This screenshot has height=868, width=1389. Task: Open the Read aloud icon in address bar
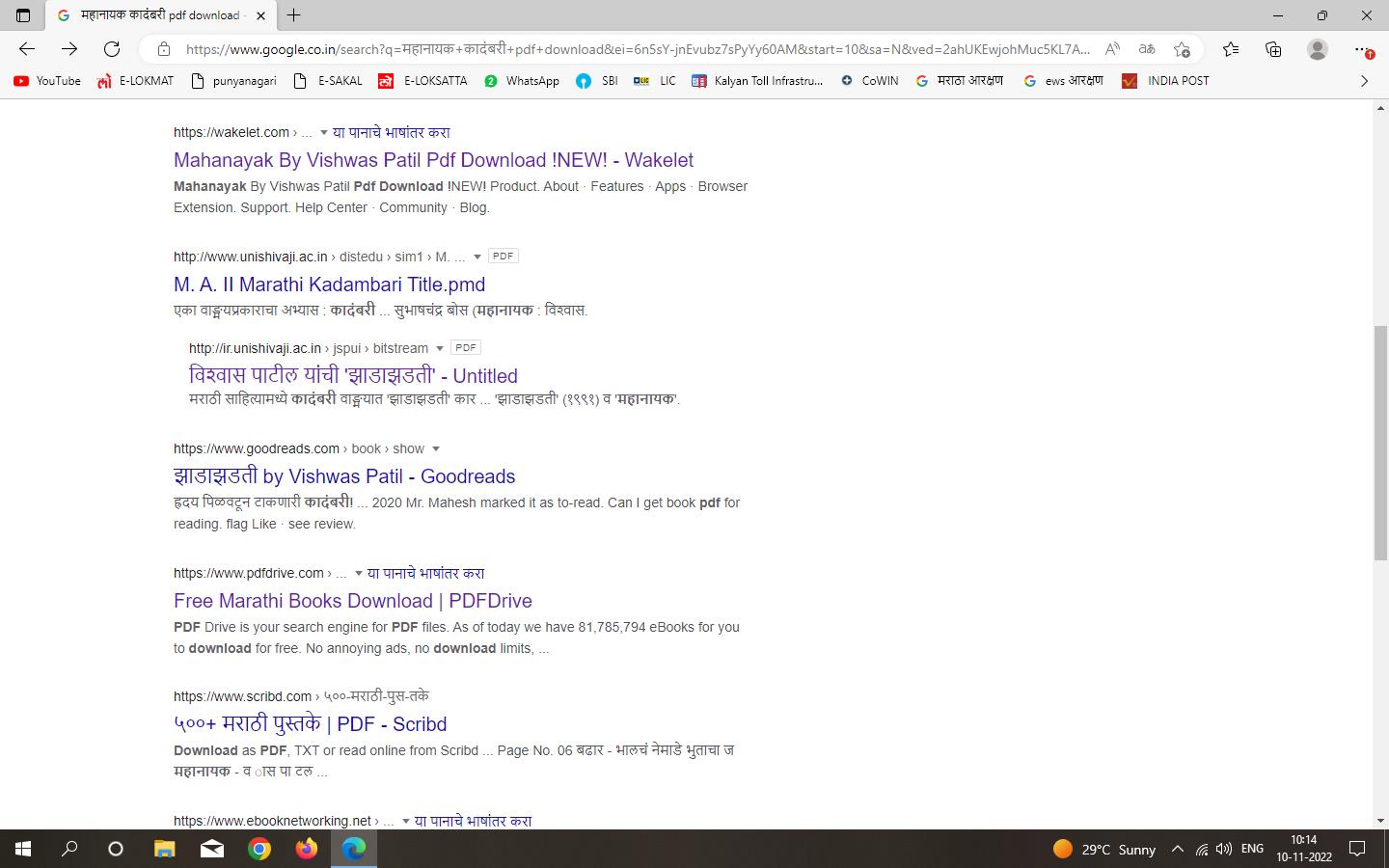1112,49
